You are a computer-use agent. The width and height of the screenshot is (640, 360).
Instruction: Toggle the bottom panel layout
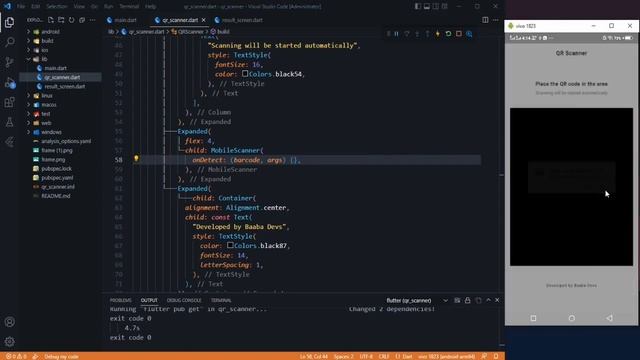click(427, 6)
